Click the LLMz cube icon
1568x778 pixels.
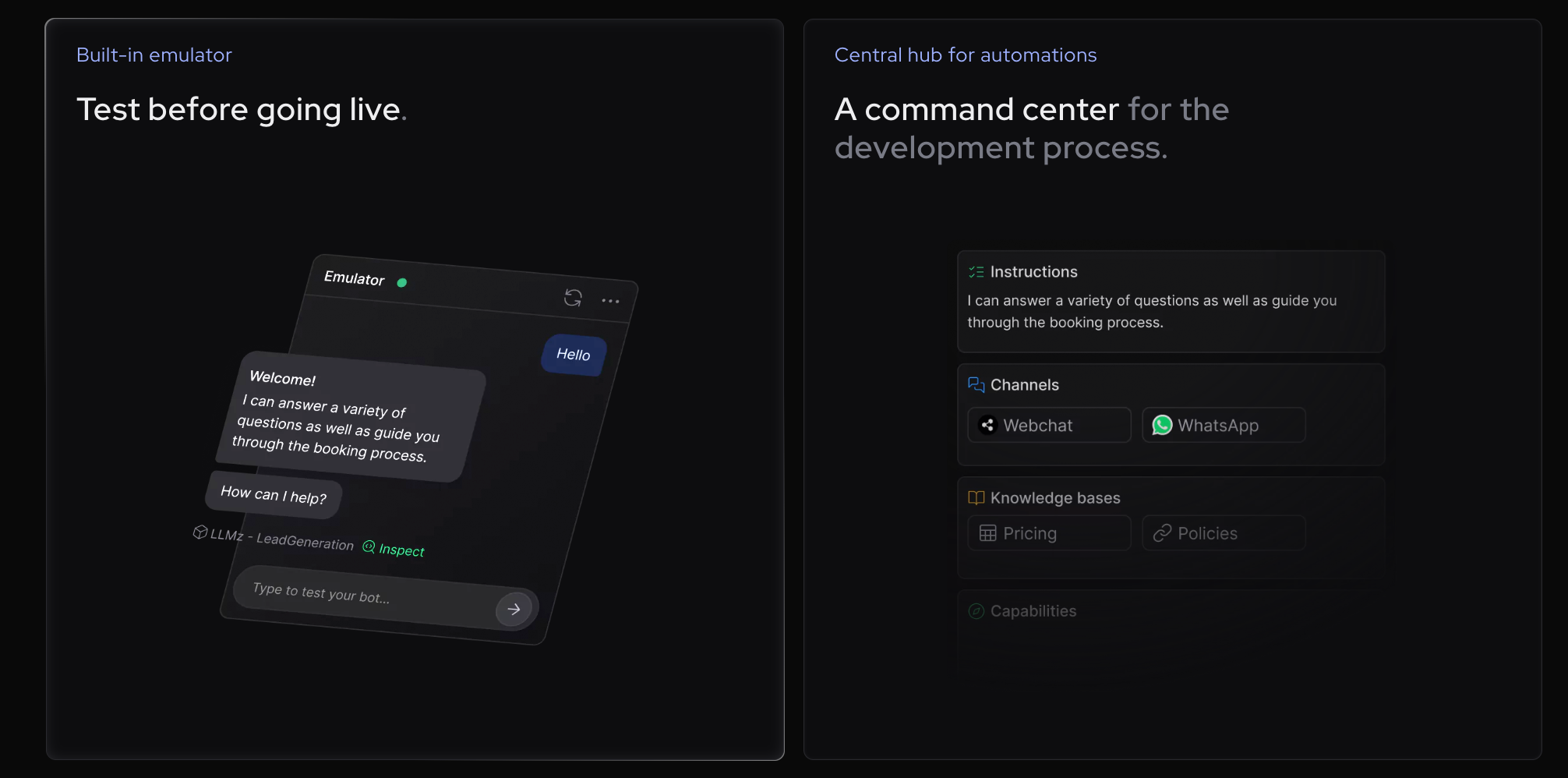click(200, 532)
